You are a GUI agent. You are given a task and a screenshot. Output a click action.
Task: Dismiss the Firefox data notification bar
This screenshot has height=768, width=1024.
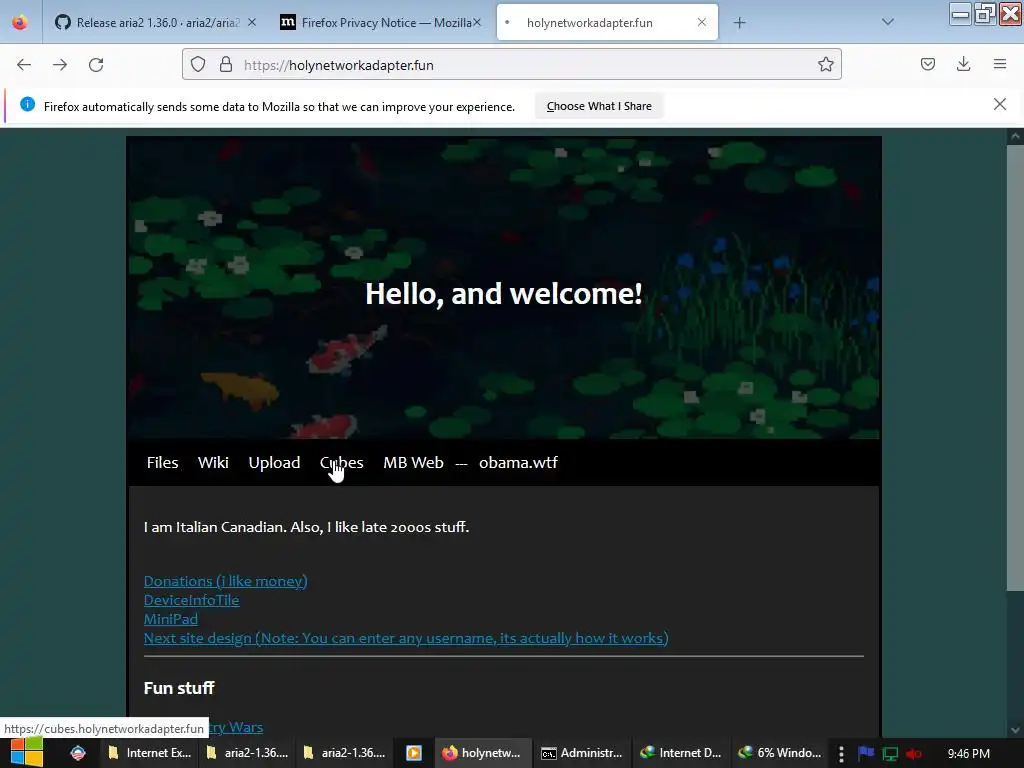999,104
